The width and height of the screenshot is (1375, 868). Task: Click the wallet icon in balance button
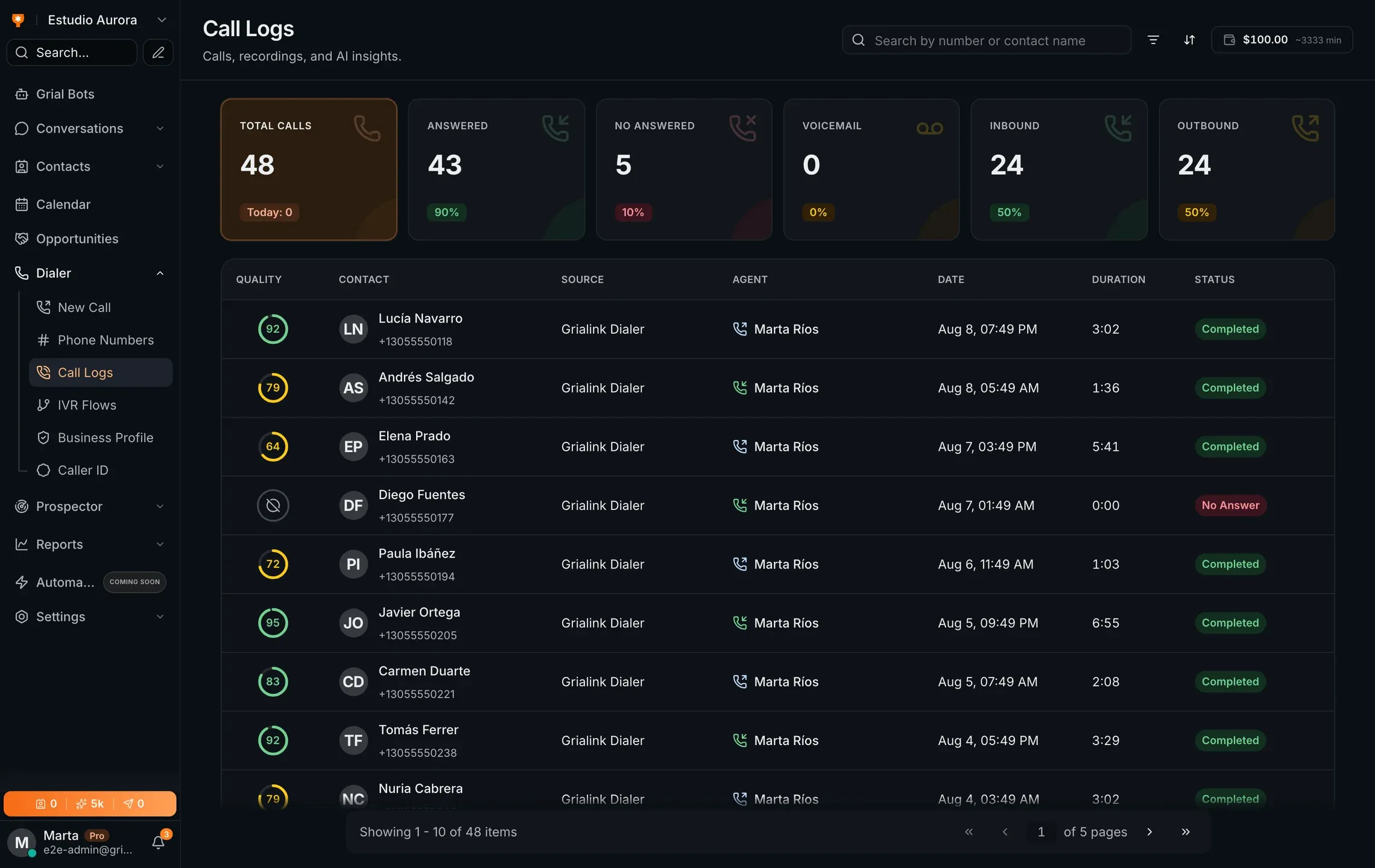tap(1229, 40)
